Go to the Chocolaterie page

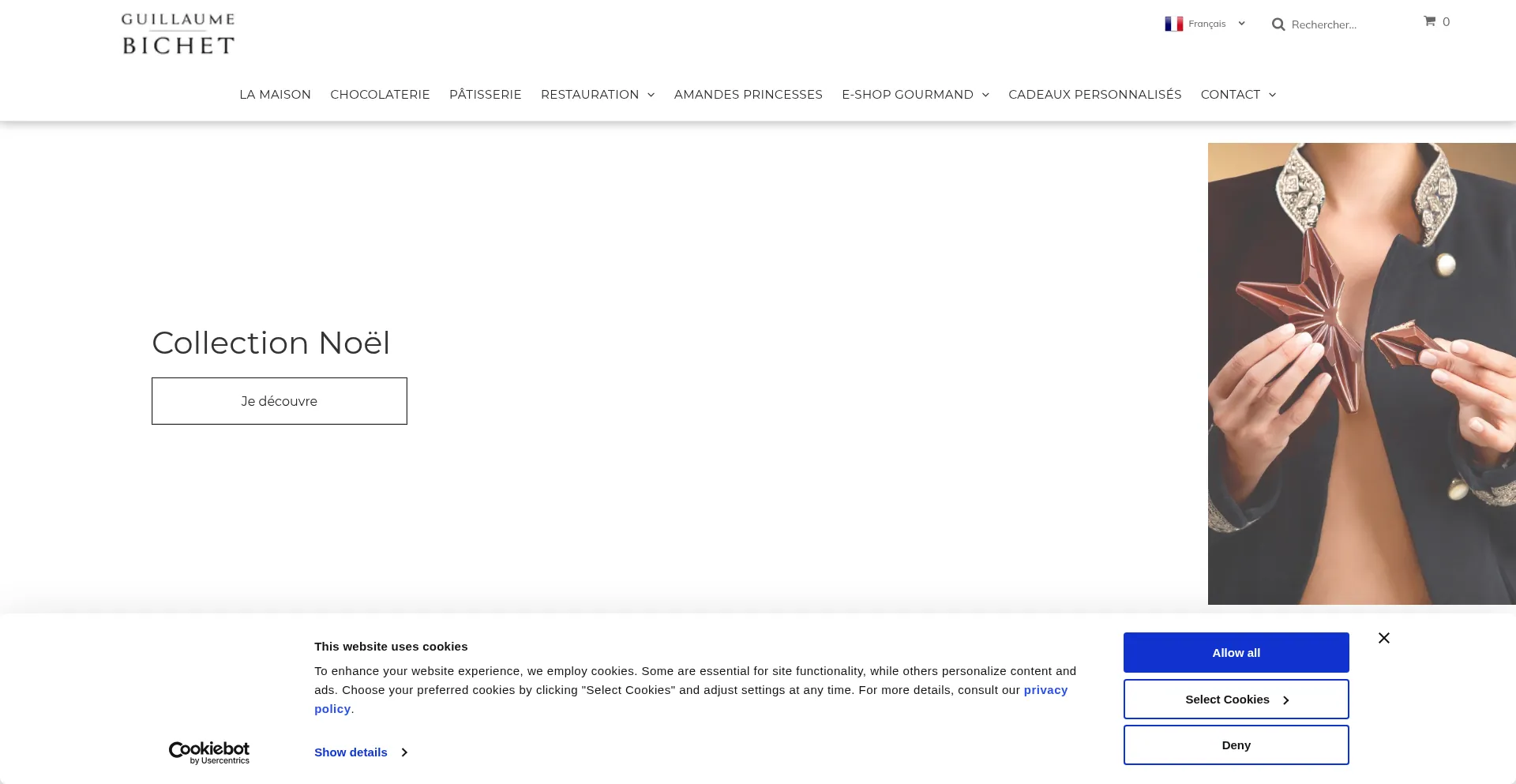[x=380, y=95]
